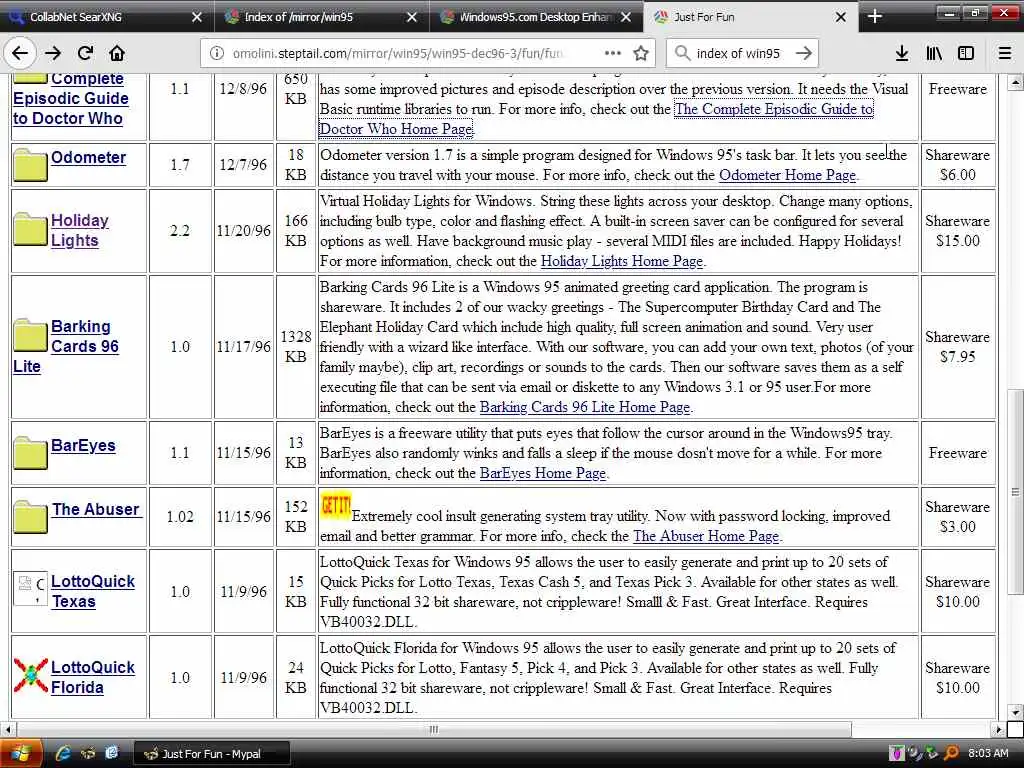The height and width of the screenshot is (768, 1024).
Task: Launch Internet Explorer from quick launch
Action: click(63, 754)
